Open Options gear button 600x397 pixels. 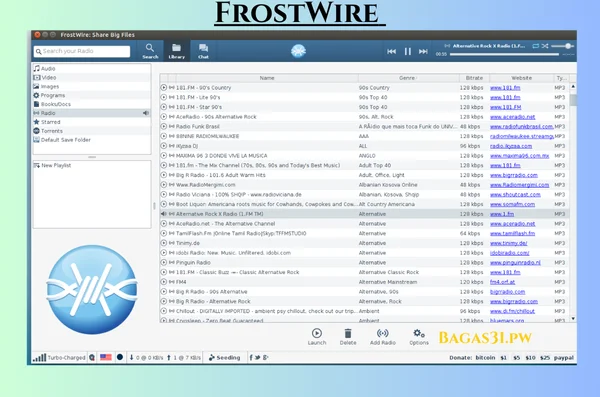click(x=419, y=337)
